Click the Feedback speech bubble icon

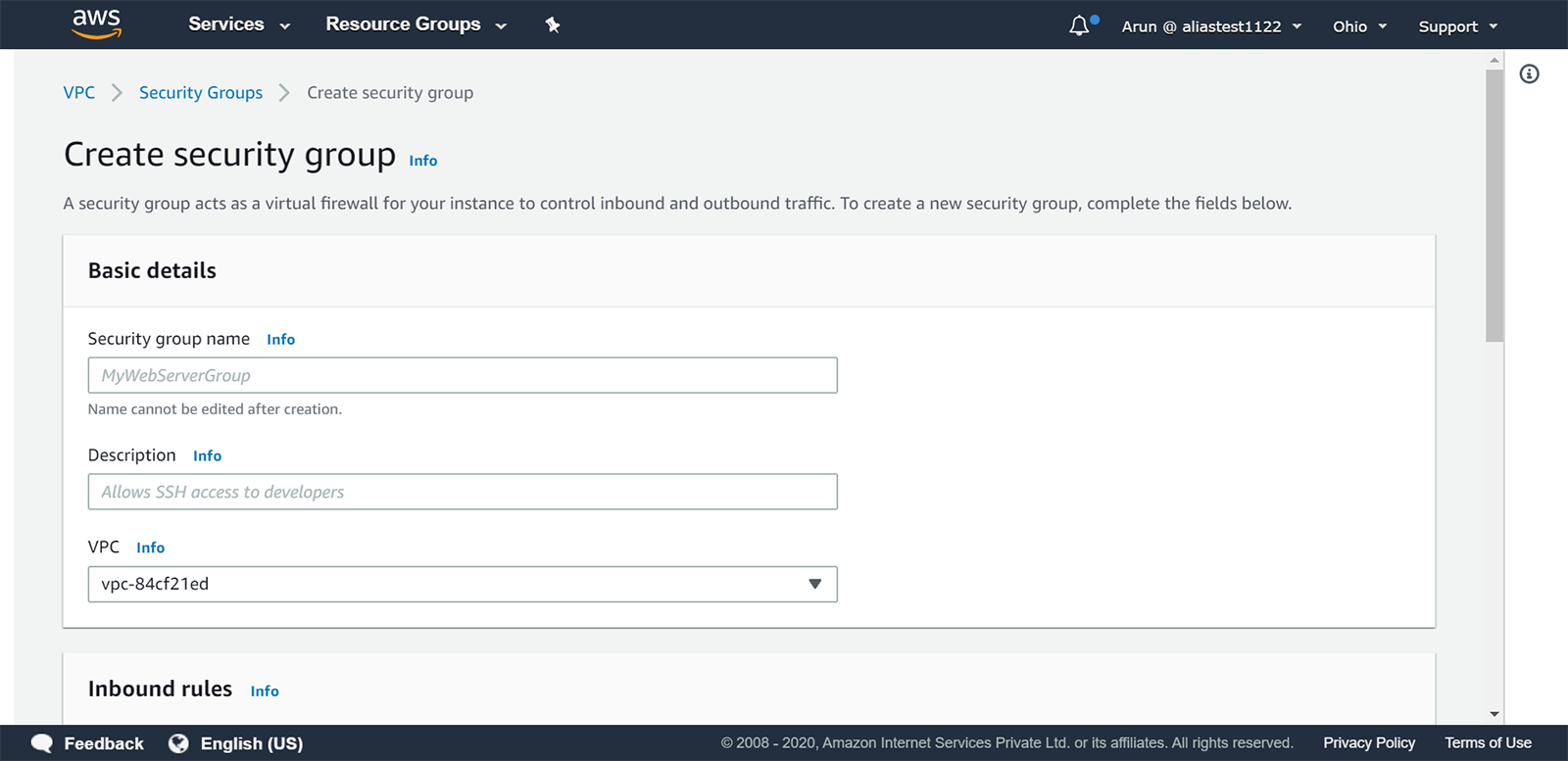(x=42, y=743)
